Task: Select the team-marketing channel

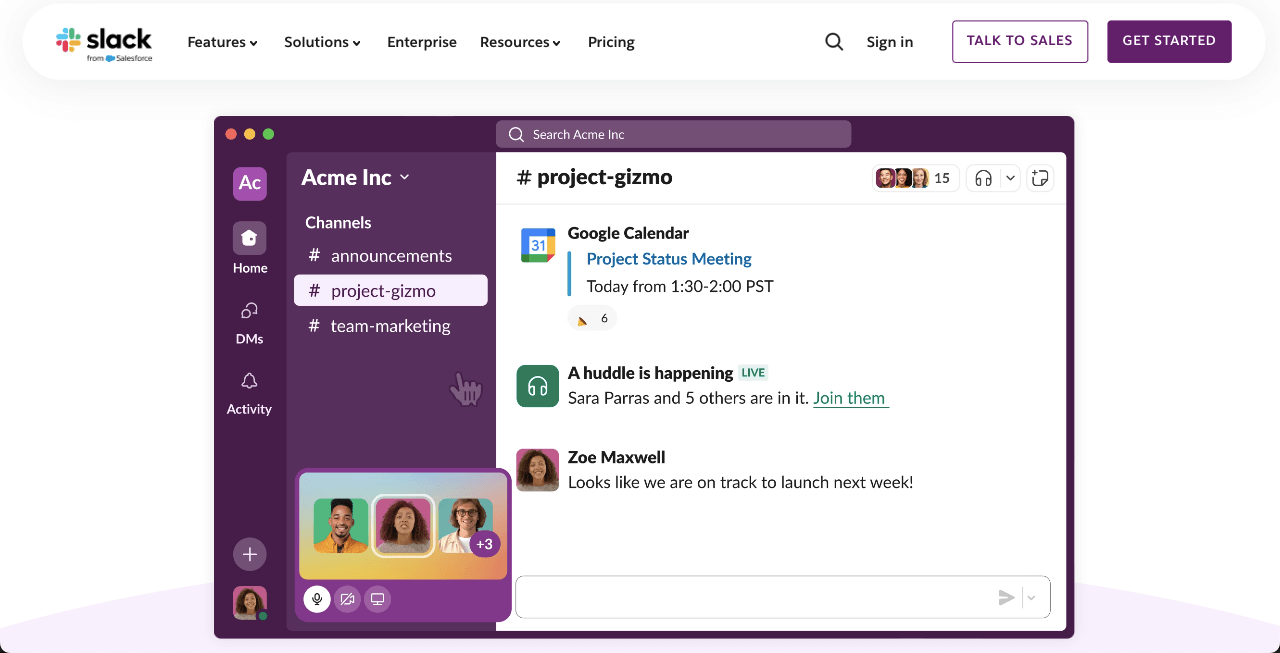Action: 391,326
